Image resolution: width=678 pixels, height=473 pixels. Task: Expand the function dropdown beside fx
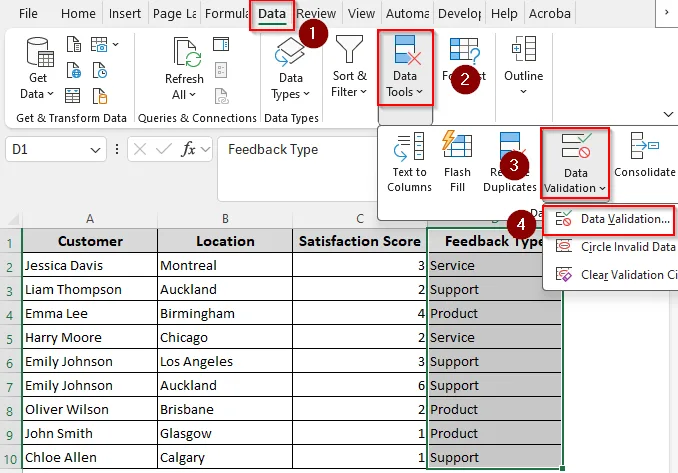pos(205,149)
